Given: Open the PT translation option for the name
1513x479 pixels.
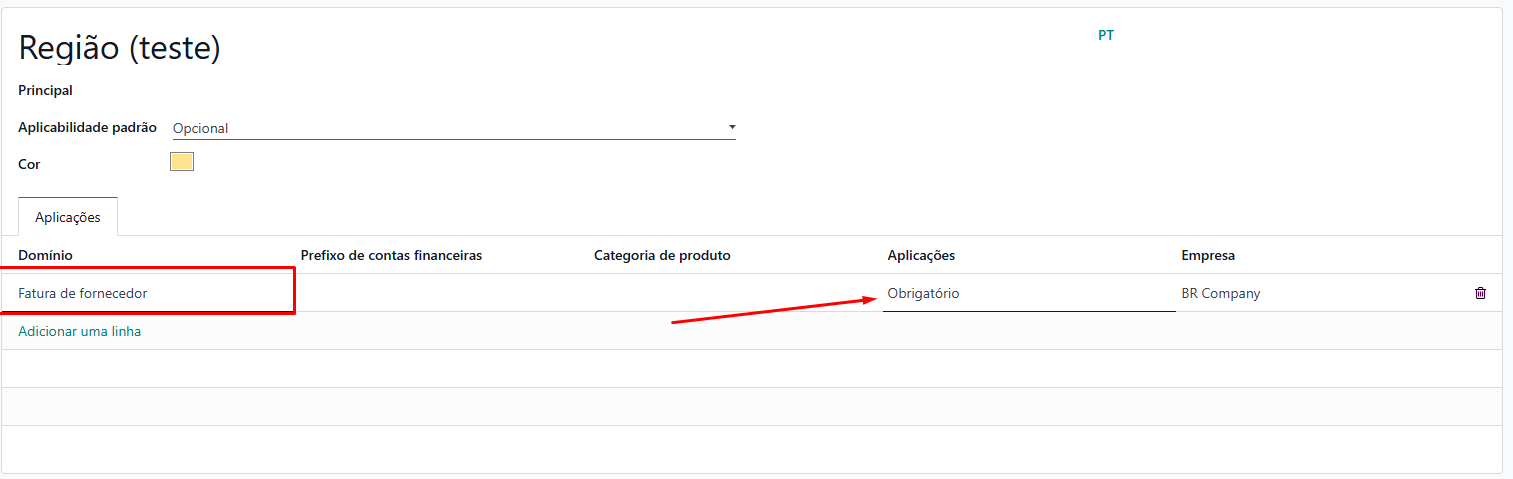Looking at the screenshot, I should 1106,35.
